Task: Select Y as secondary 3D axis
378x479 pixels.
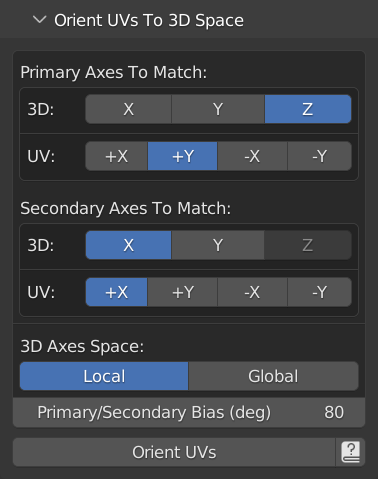Action: (218, 245)
